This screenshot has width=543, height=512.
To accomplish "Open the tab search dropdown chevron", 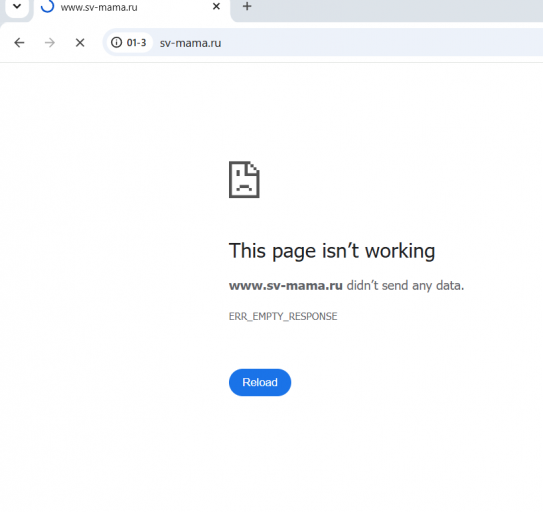I will click(17, 7).
